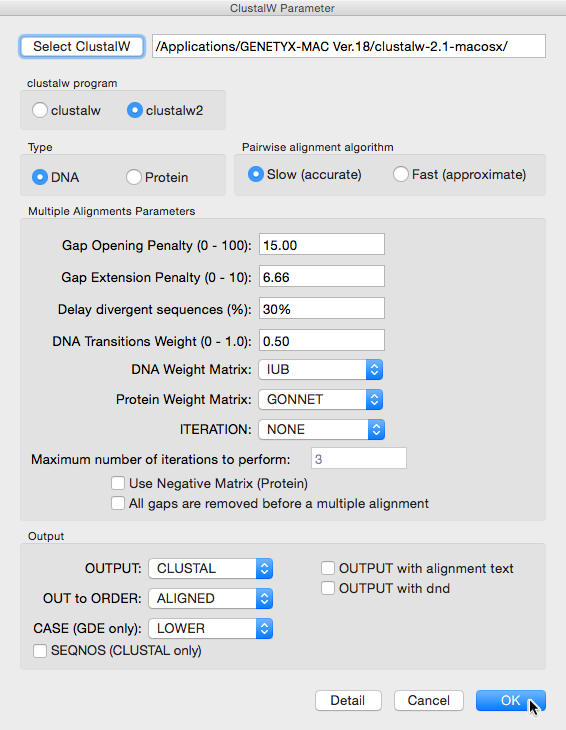
Task: Click the Select ClustalW button
Action: point(81,47)
